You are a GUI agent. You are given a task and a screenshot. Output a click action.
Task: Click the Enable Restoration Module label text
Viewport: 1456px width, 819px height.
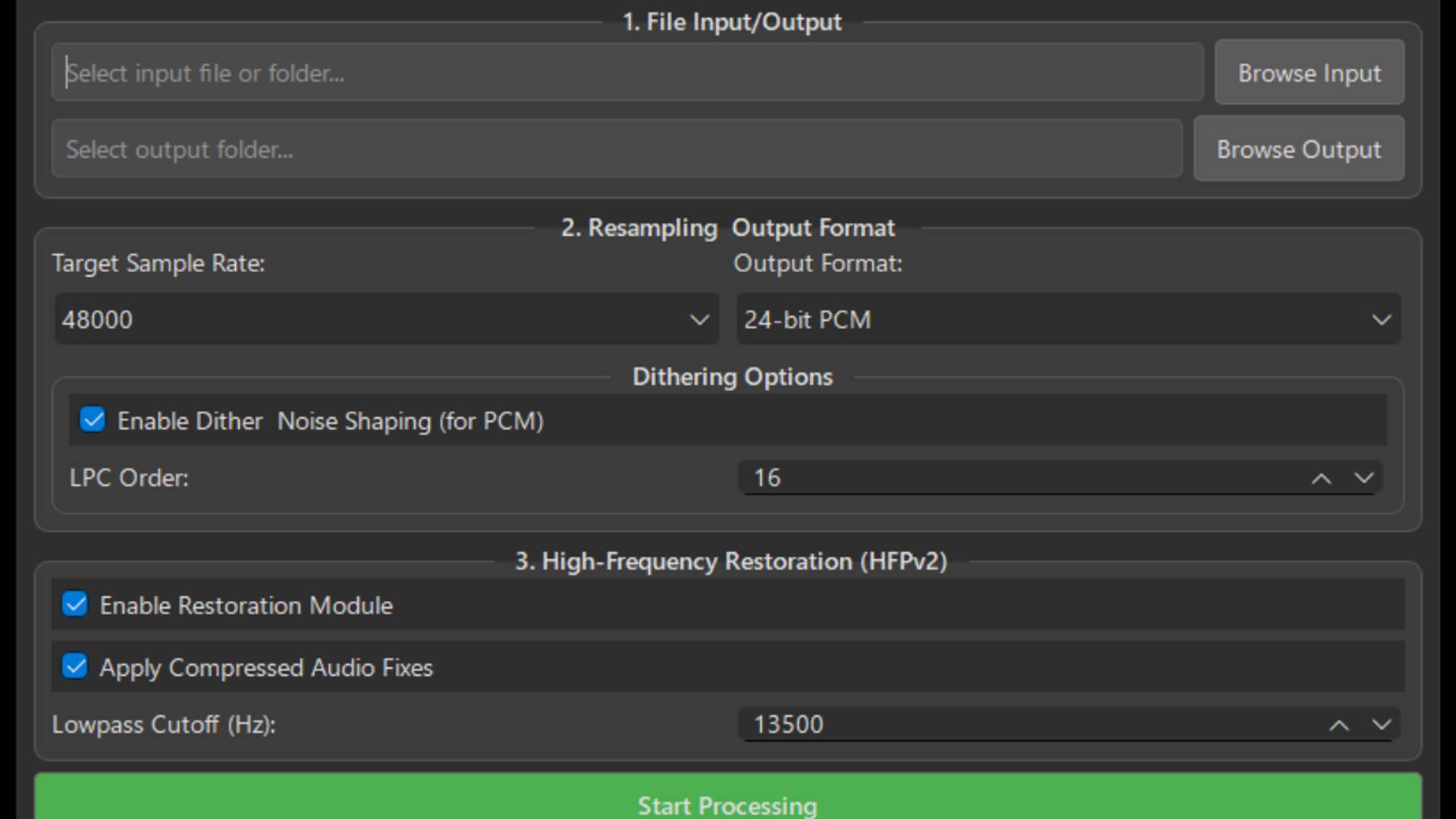[x=246, y=606]
